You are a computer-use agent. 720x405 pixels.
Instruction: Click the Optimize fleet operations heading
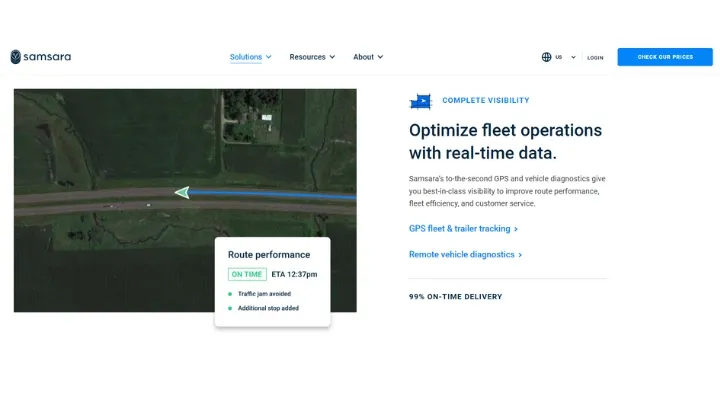click(x=505, y=141)
